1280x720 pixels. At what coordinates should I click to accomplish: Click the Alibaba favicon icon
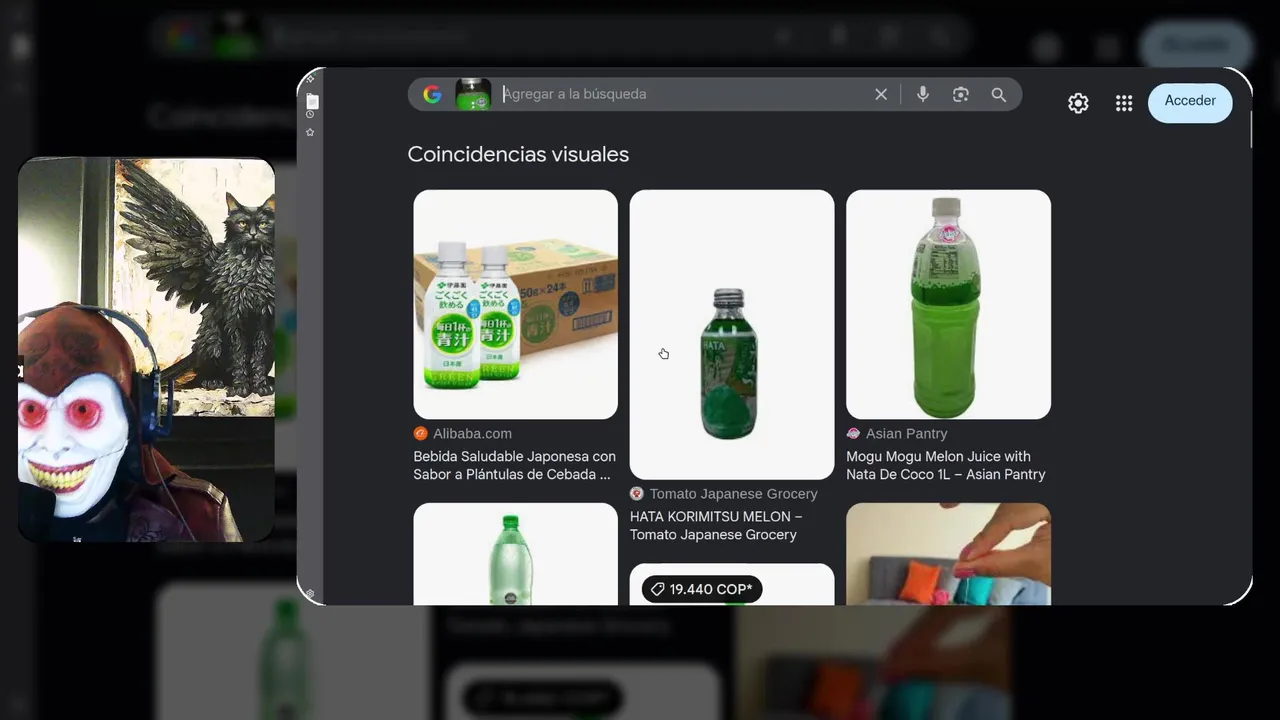click(420, 433)
